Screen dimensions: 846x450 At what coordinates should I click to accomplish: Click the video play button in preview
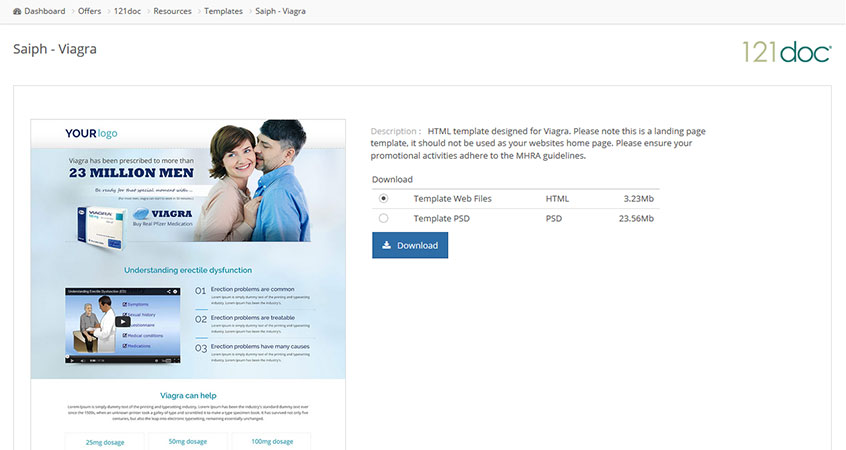click(122, 322)
